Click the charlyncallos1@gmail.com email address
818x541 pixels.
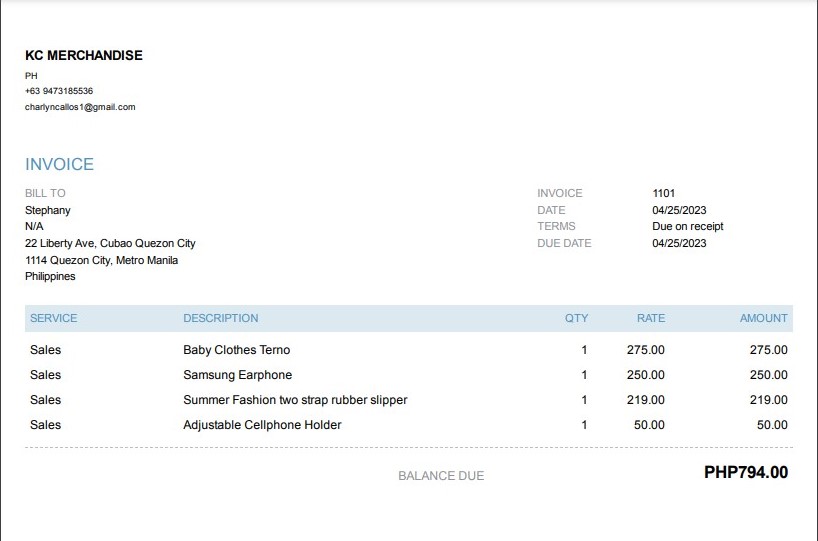[80, 107]
